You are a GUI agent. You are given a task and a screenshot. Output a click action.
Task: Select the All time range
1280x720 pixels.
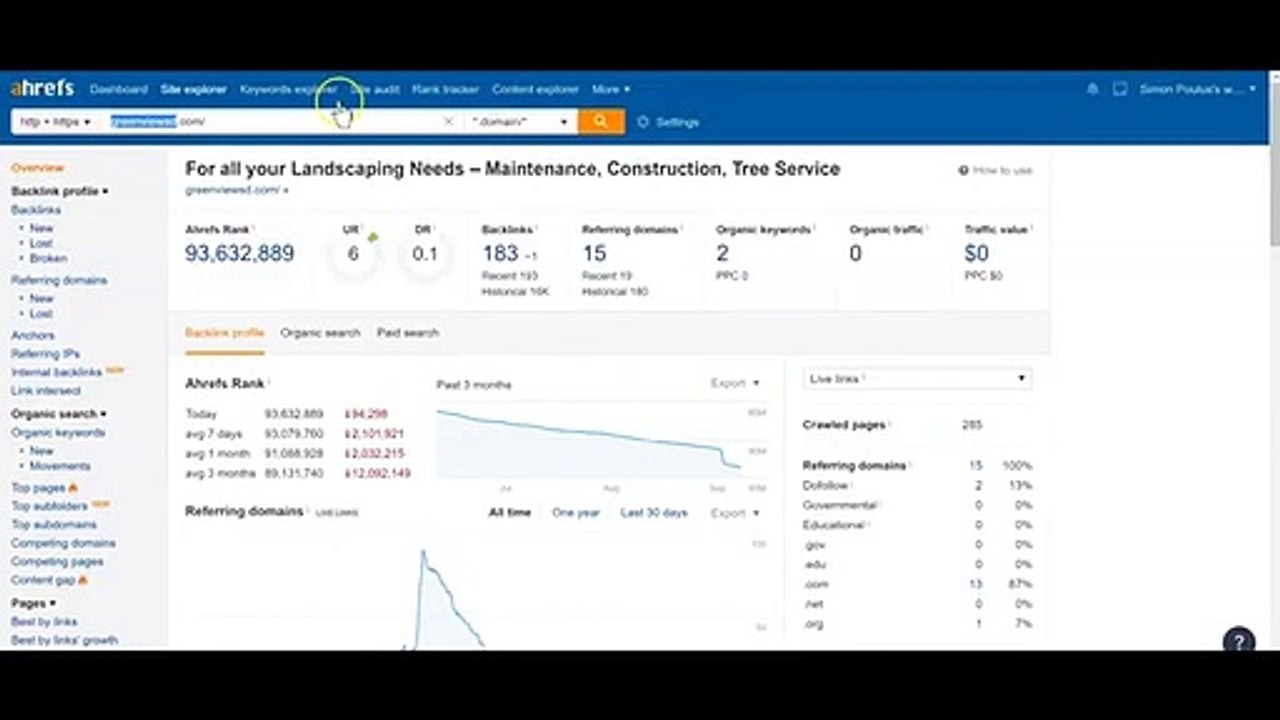click(510, 512)
